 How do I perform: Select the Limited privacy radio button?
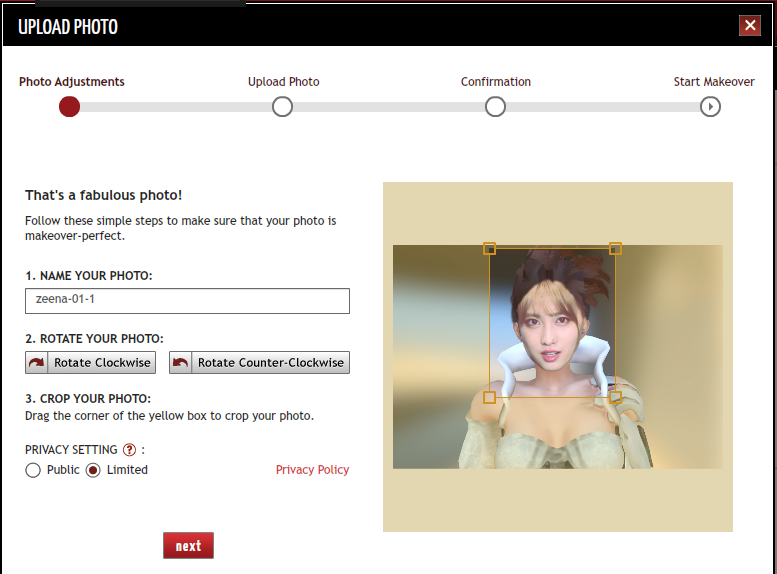point(93,470)
